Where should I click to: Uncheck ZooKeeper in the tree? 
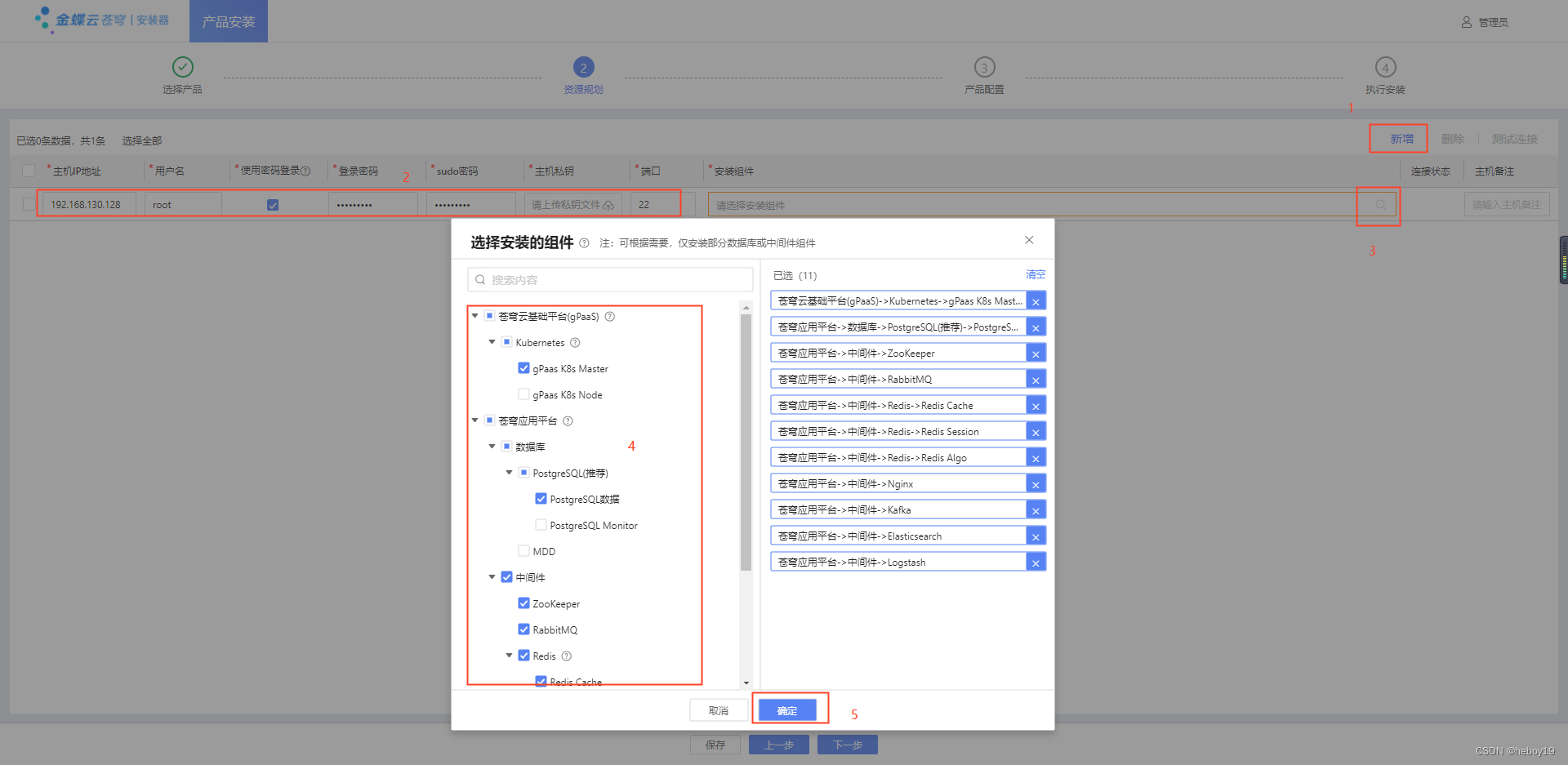523,603
